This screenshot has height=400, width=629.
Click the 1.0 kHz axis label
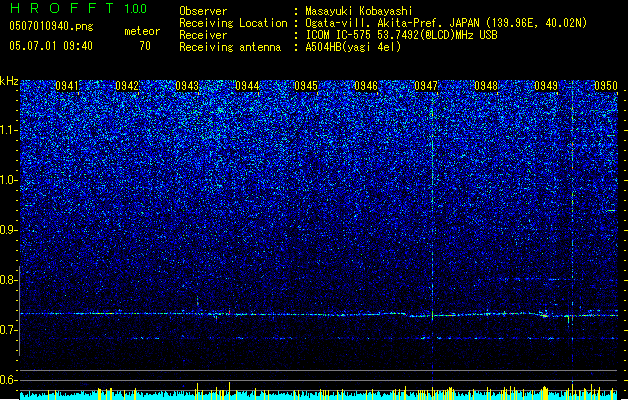[x=9, y=180]
